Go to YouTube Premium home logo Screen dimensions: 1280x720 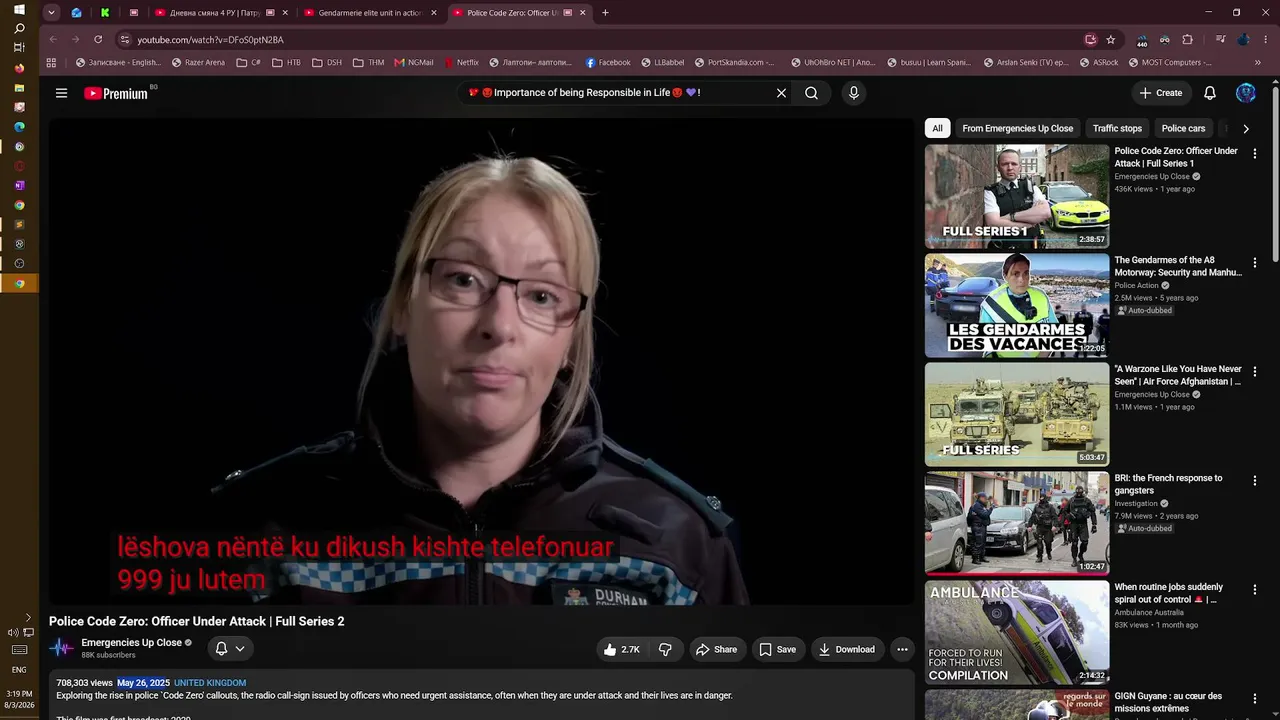[x=116, y=93]
